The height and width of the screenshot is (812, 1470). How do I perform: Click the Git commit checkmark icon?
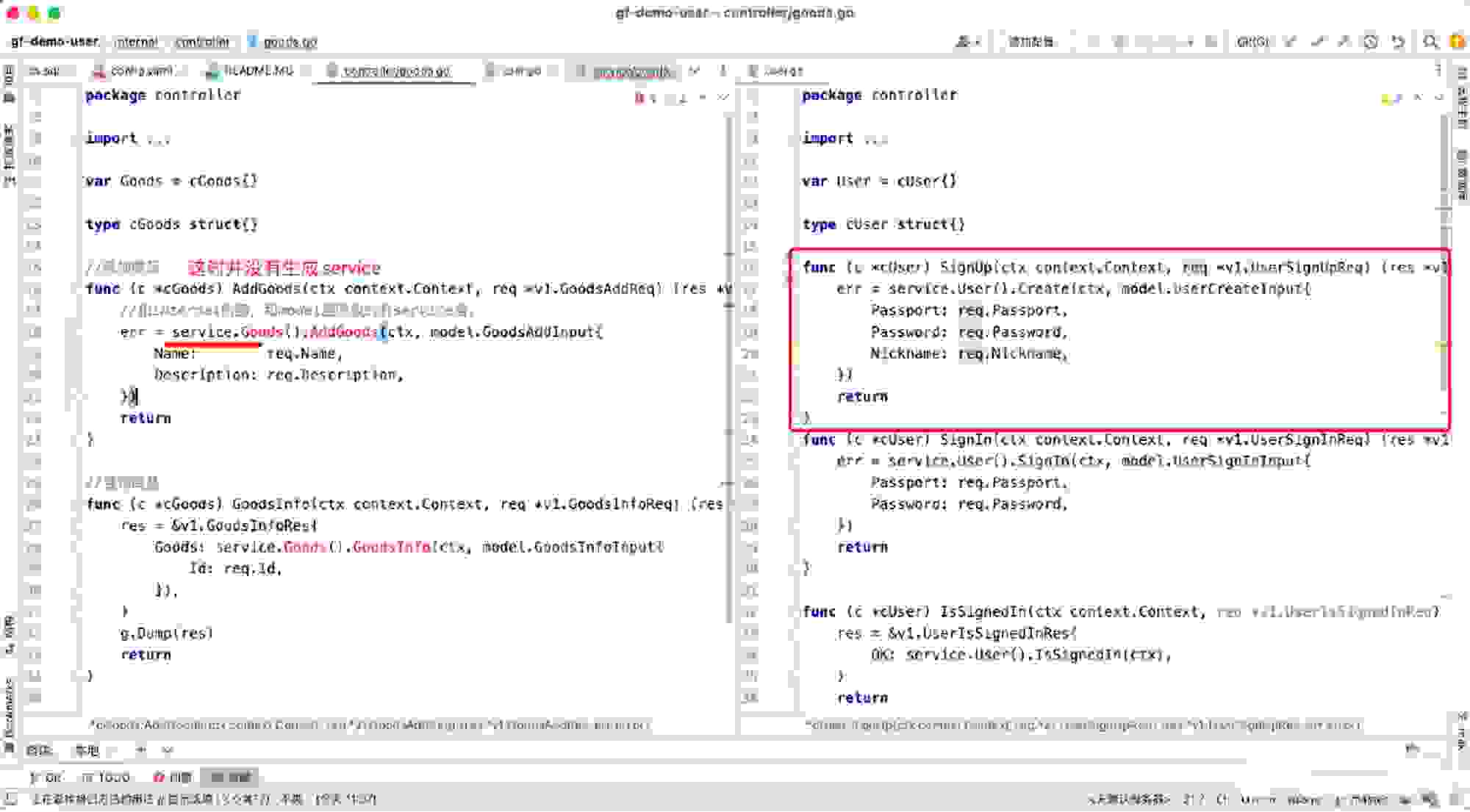tap(1318, 42)
